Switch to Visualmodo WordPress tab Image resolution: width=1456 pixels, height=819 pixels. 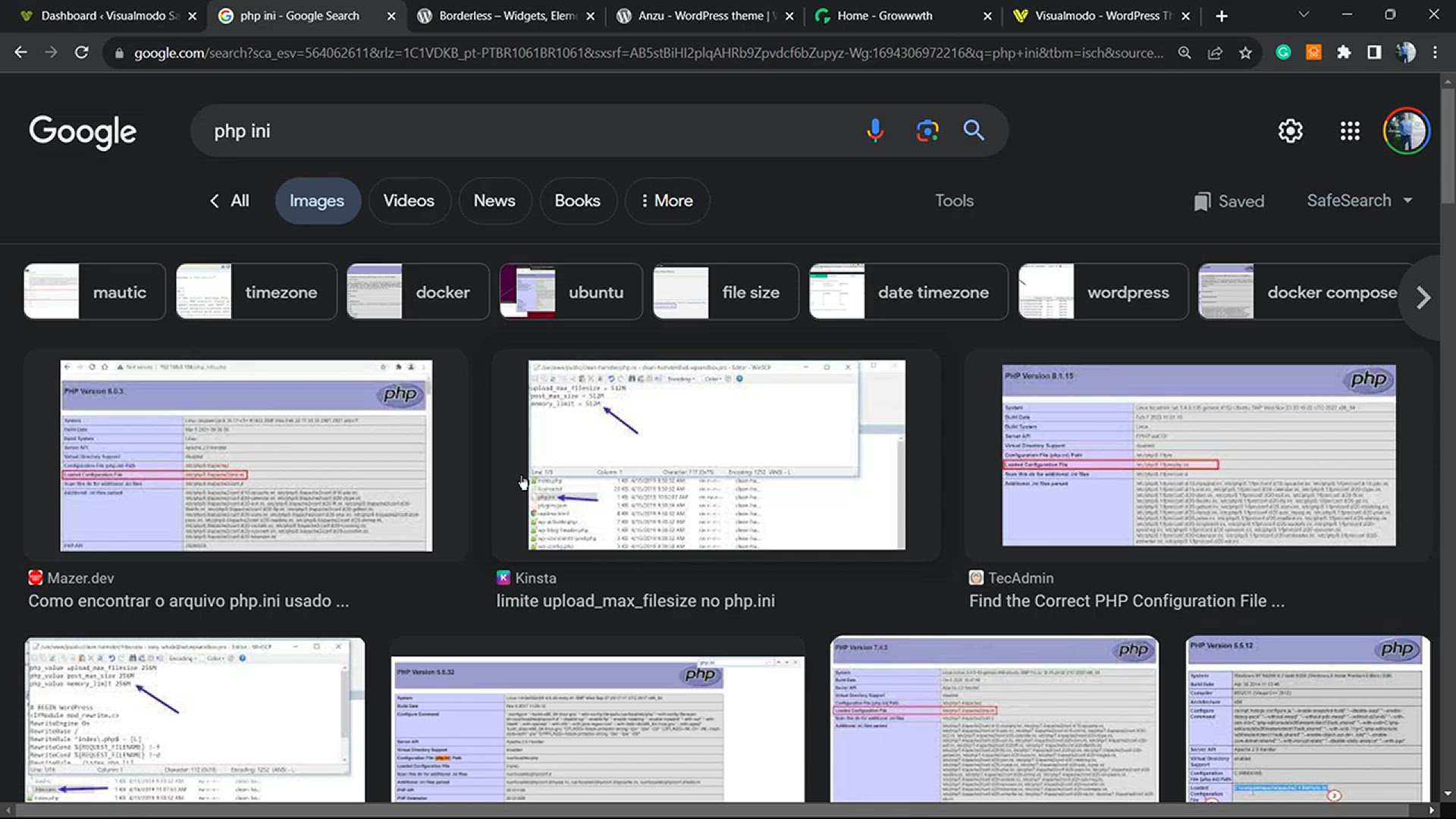[1103, 16]
